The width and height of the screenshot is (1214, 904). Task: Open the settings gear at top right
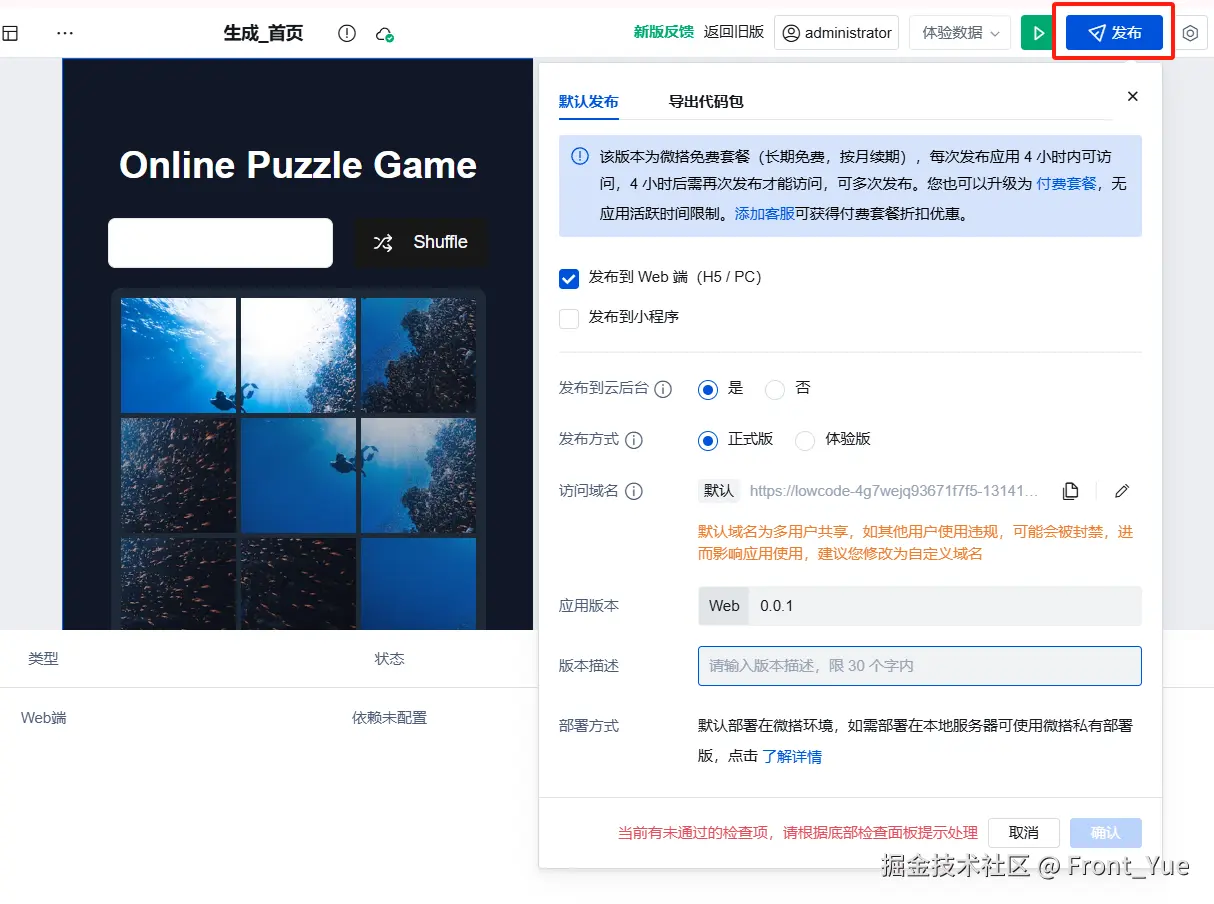[1190, 32]
